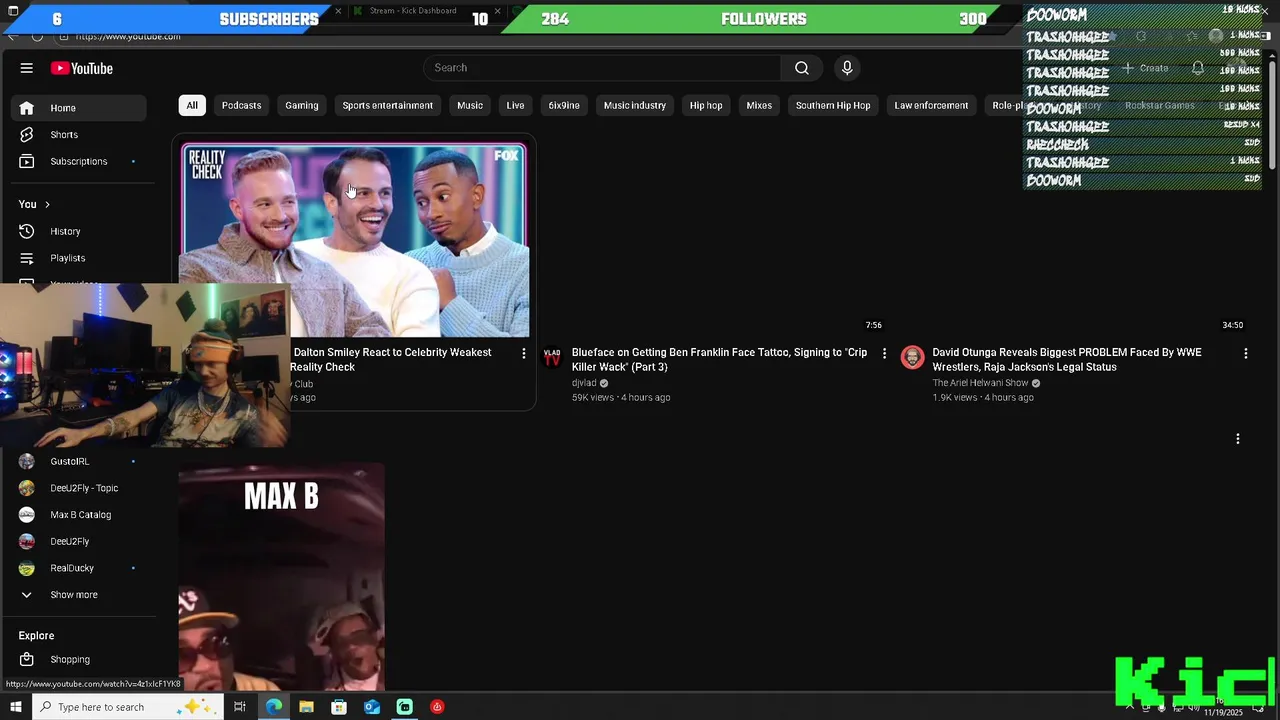
Task: Click the YouTube logo
Action: point(82,68)
